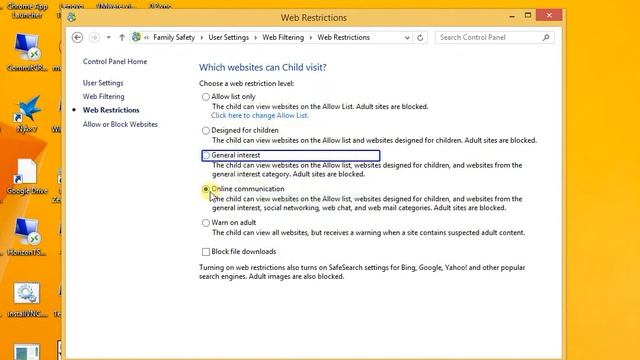Select Warn on adult option
The width and height of the screenshot is (640, 360).
pos(206,223)
